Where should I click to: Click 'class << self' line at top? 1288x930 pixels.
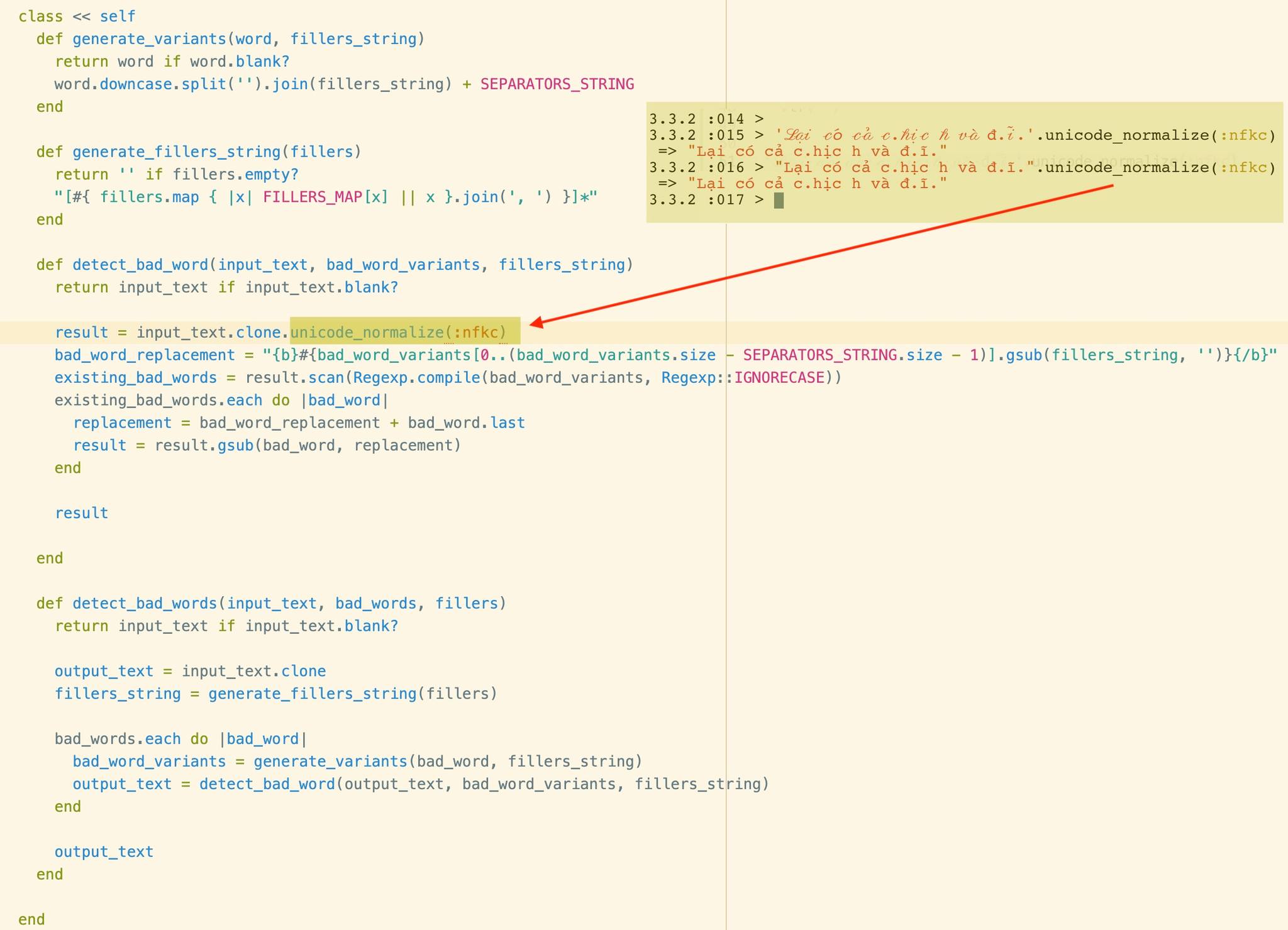coord(77,16)
